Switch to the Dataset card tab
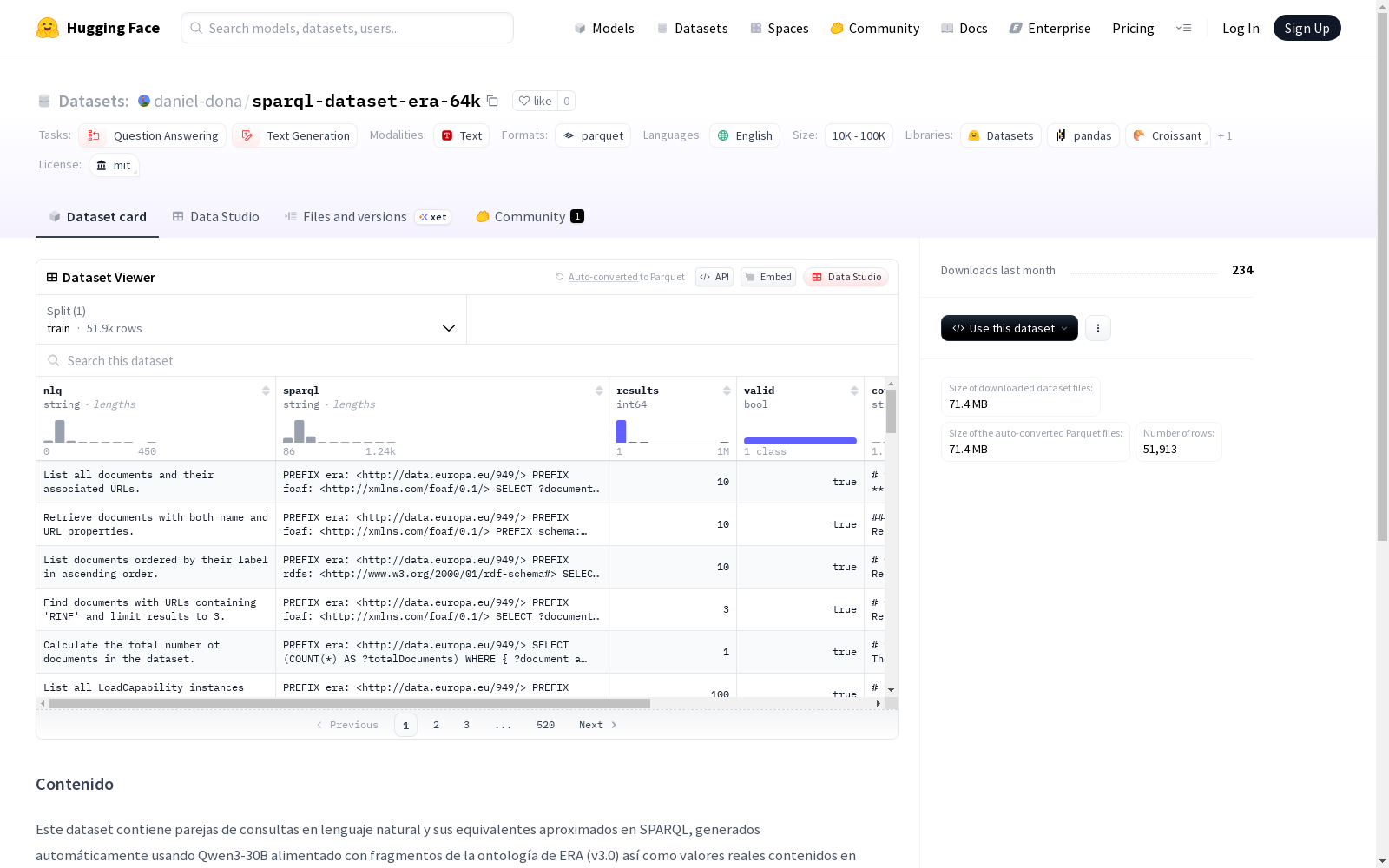The height and width of the screenshot is (868, 1389). pos(97,217)
